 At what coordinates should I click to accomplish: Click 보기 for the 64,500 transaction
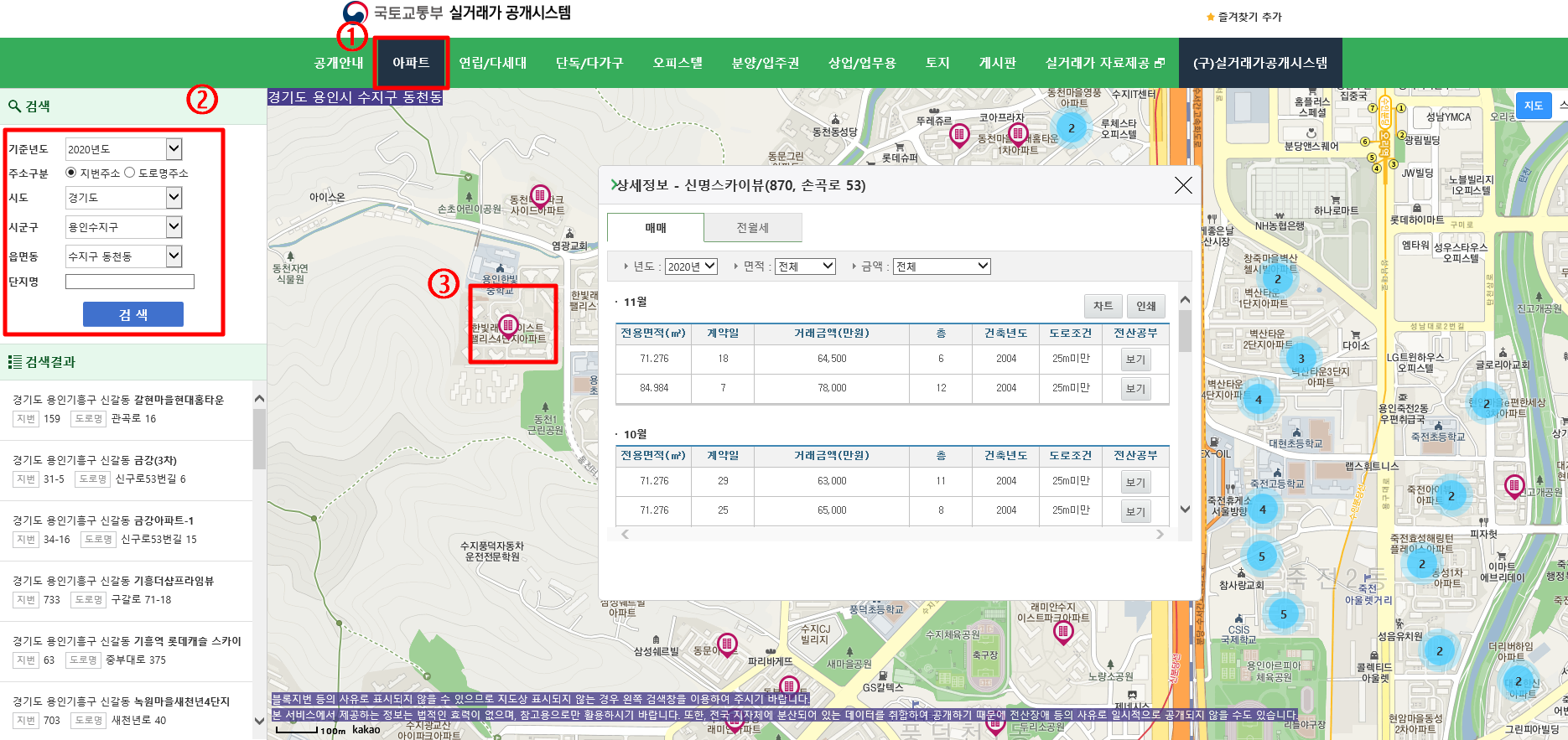pyautogui.click(x=1135, y=360)
